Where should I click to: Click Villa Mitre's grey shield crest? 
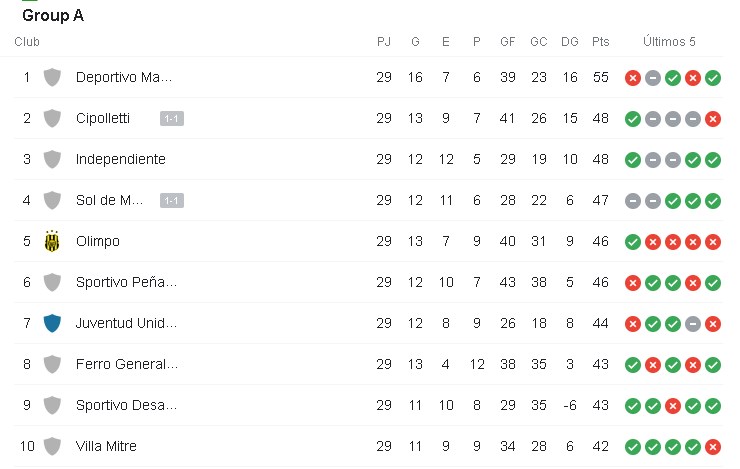[53, 446]
